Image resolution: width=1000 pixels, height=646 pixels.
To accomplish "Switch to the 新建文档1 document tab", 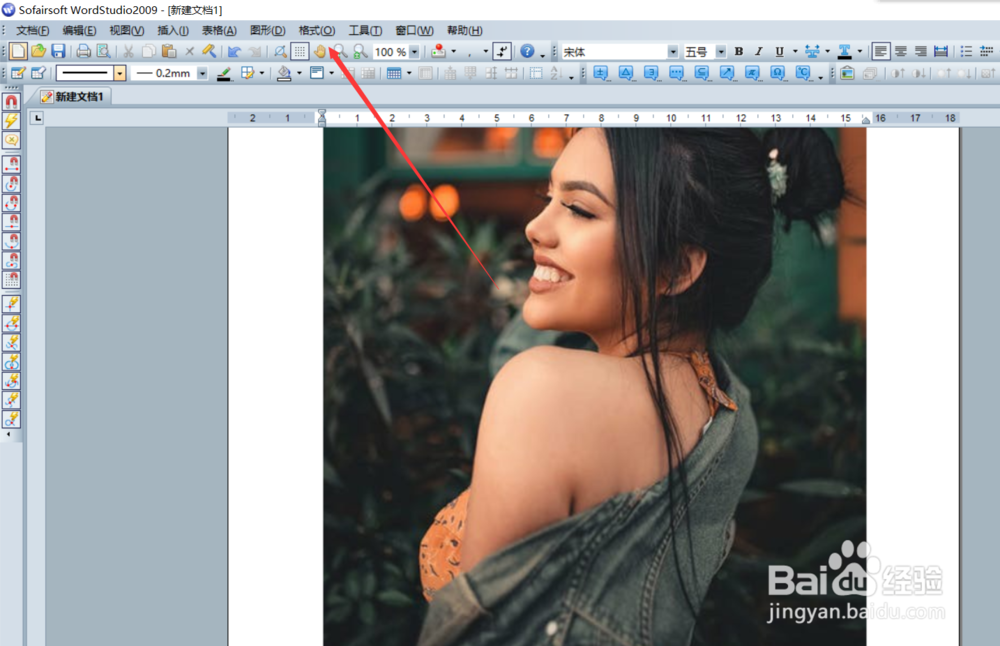I will click(x=71, y=96).
